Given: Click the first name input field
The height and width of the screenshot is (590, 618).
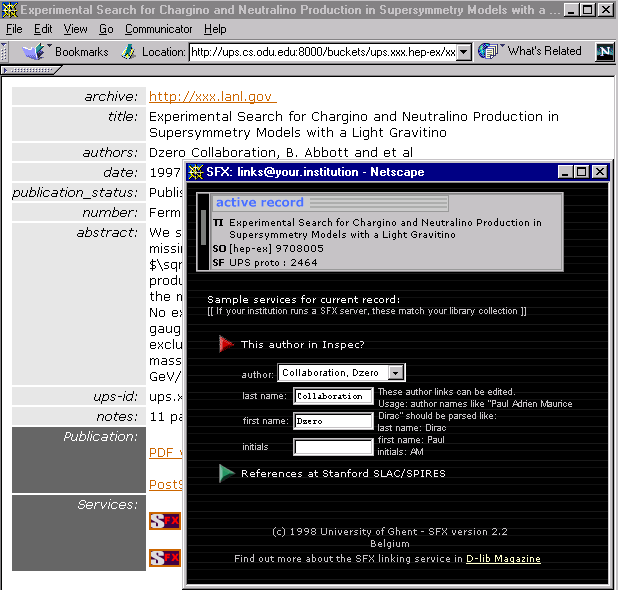Looking at the screenshot, I should 333,421.
